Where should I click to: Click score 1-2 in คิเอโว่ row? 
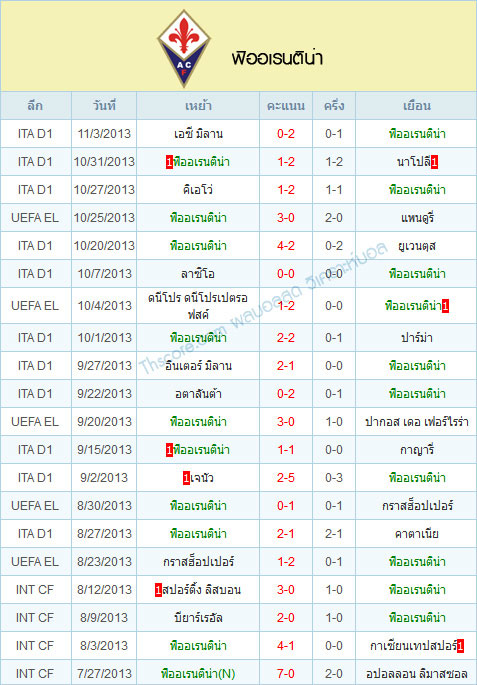[x=286, y=190]
